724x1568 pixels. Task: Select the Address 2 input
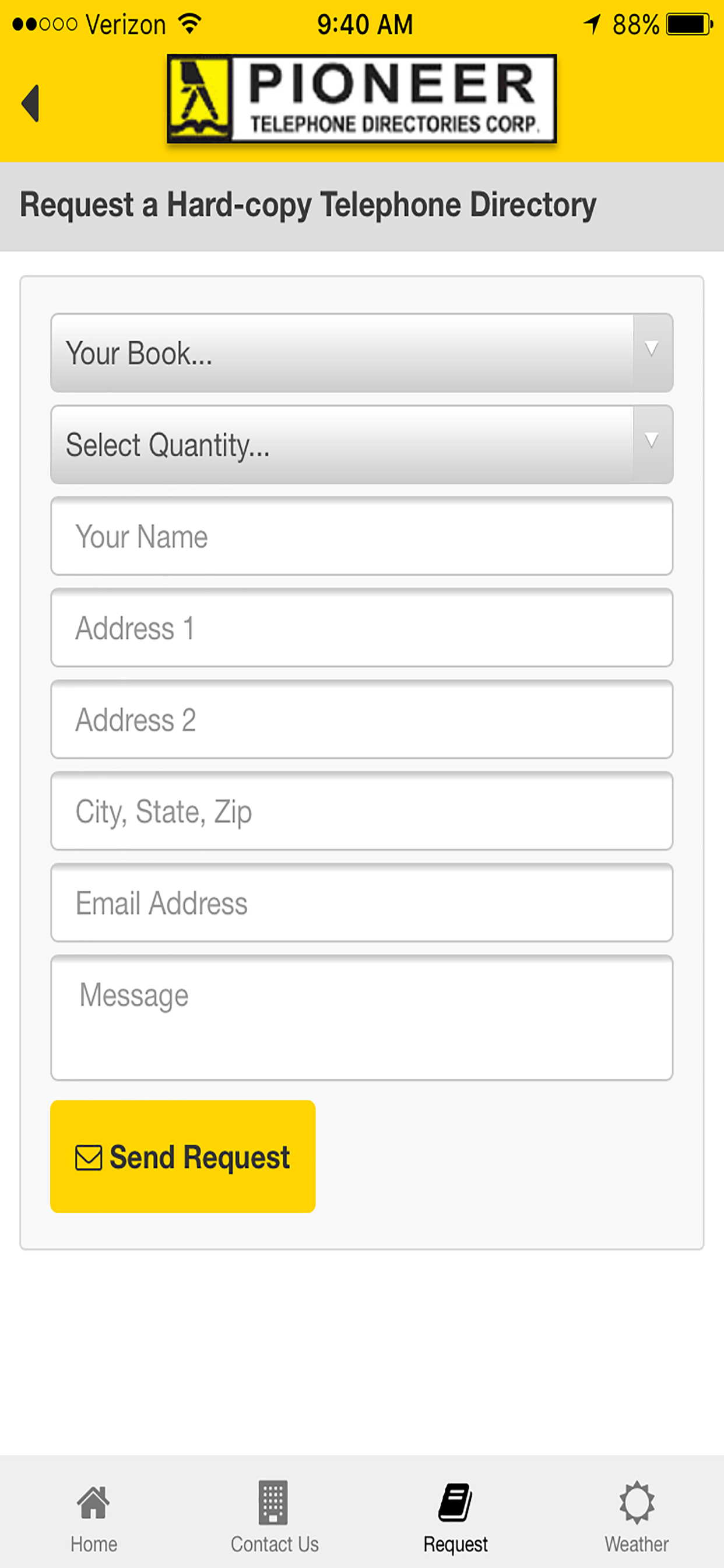click(362, 719)
